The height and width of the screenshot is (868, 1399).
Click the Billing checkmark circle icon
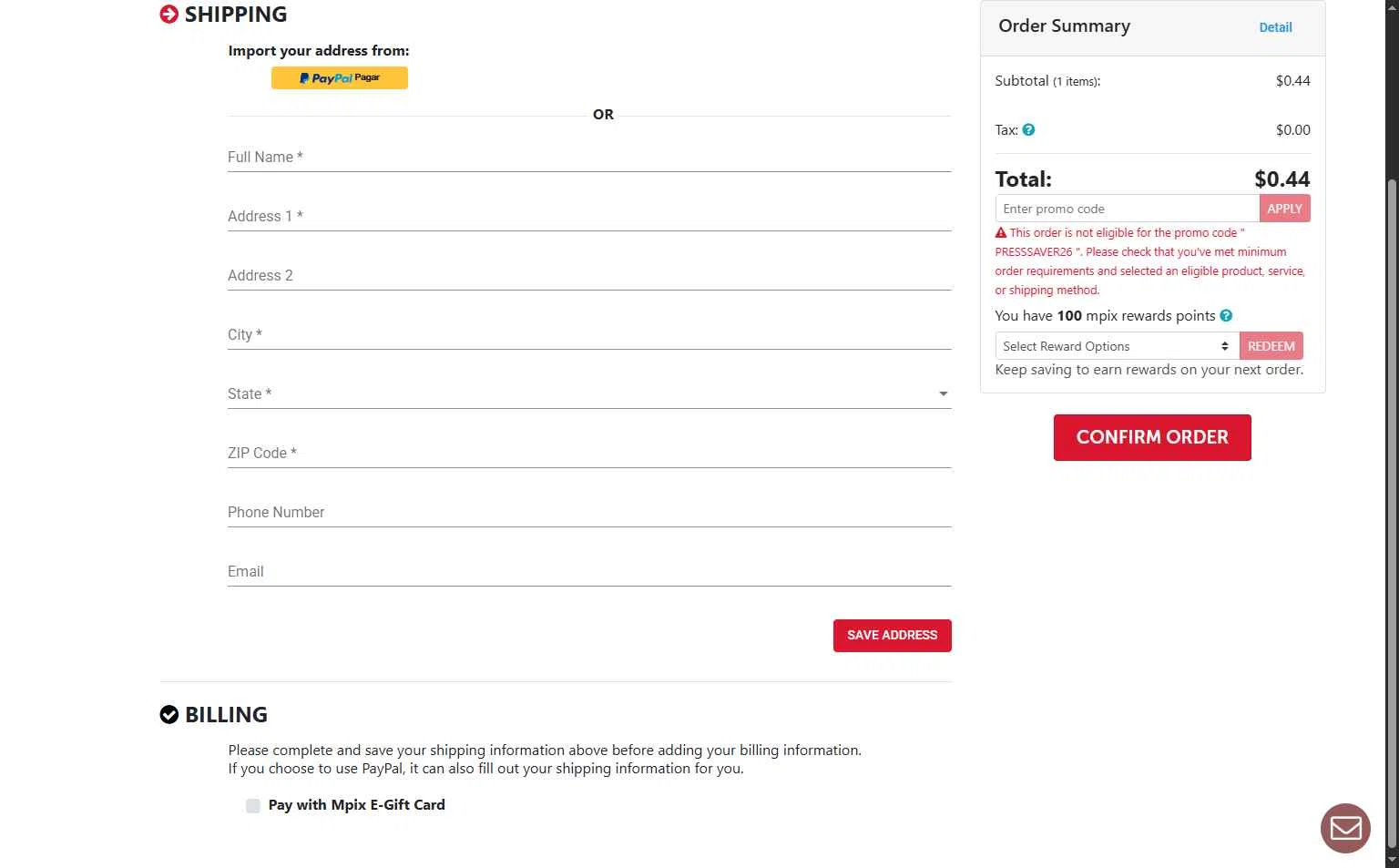point(168,714)
